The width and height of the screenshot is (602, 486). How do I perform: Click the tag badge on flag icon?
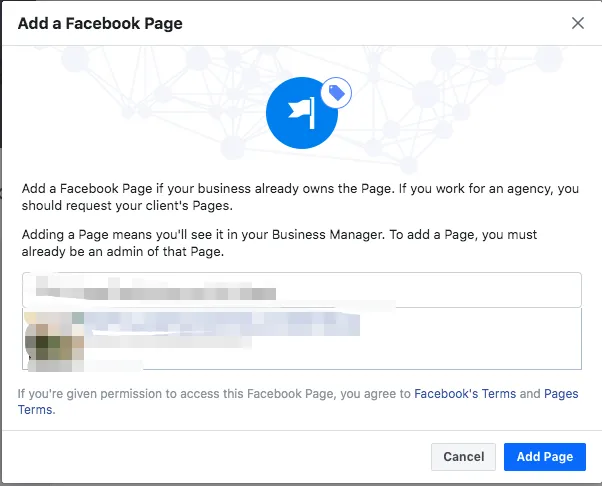(x=336, y=93)
